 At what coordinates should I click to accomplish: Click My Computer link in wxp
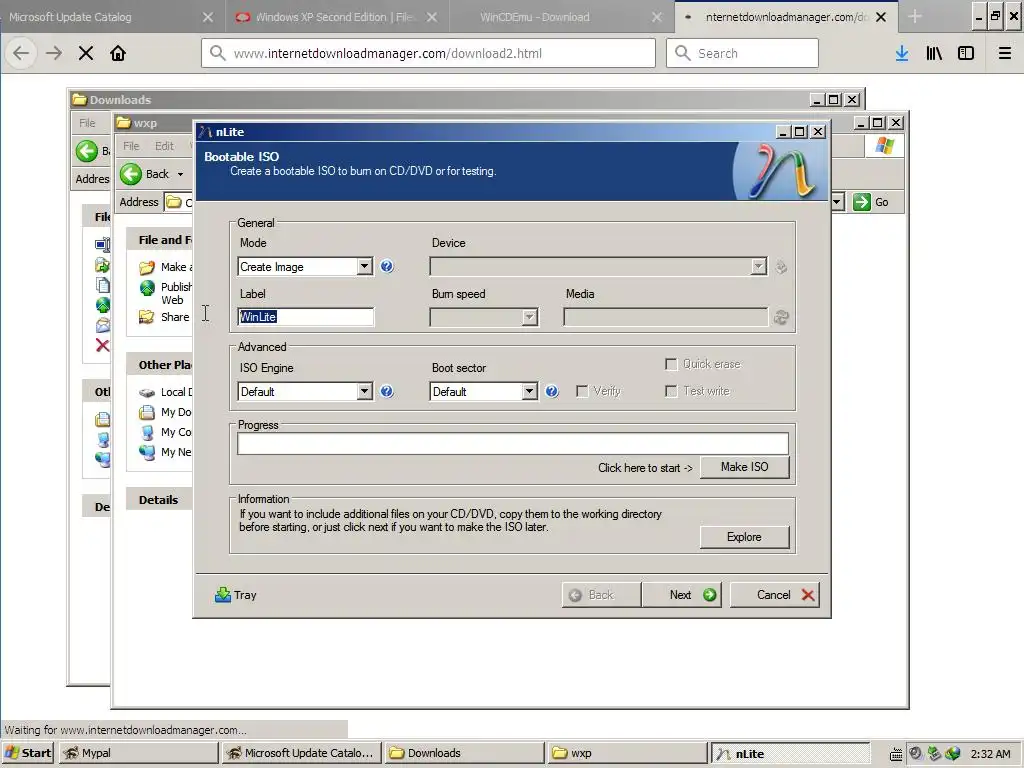point(176,432)
